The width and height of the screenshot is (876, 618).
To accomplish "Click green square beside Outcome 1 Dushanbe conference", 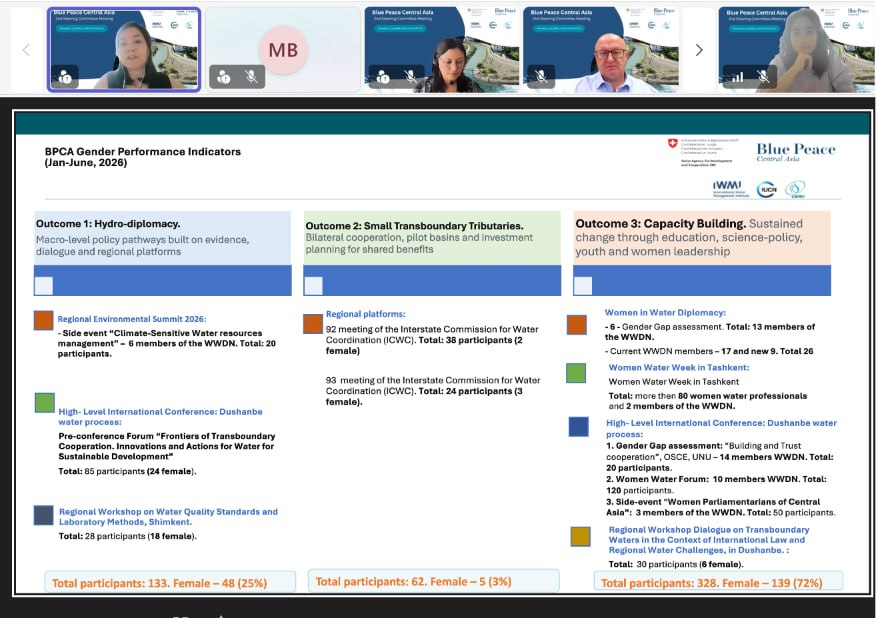I will 45,402.
